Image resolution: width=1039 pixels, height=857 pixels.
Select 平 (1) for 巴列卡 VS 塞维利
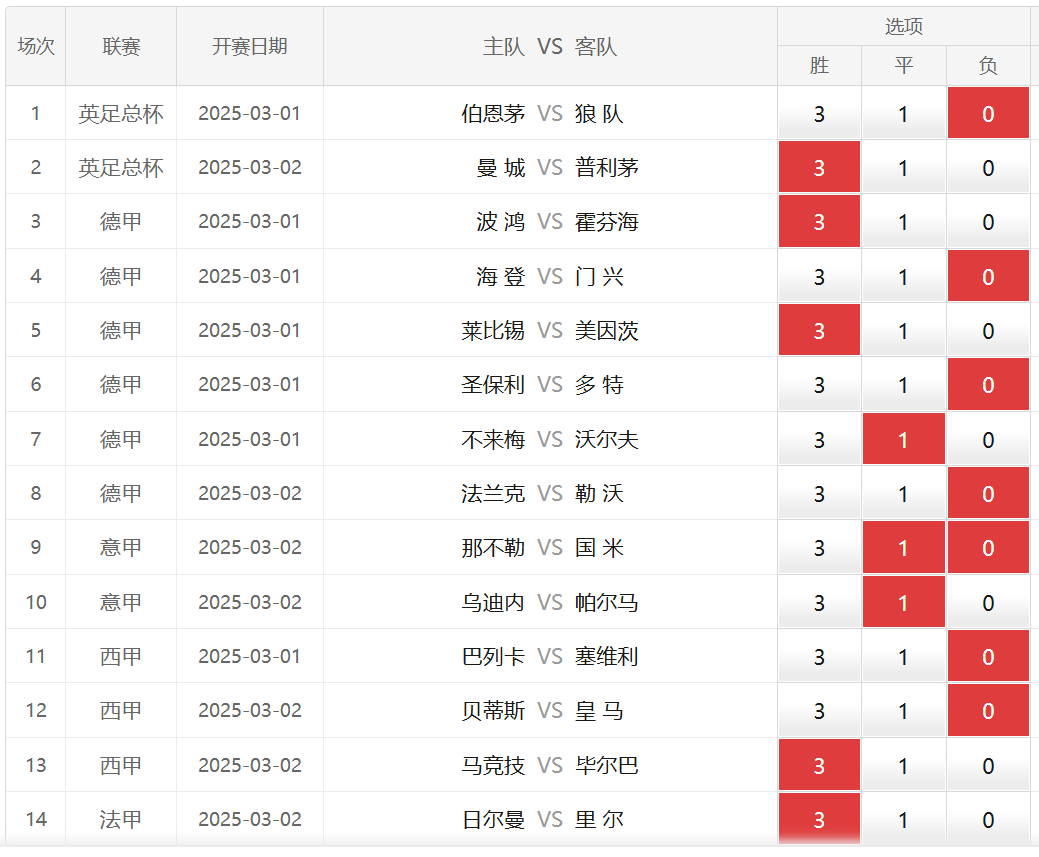903,656
